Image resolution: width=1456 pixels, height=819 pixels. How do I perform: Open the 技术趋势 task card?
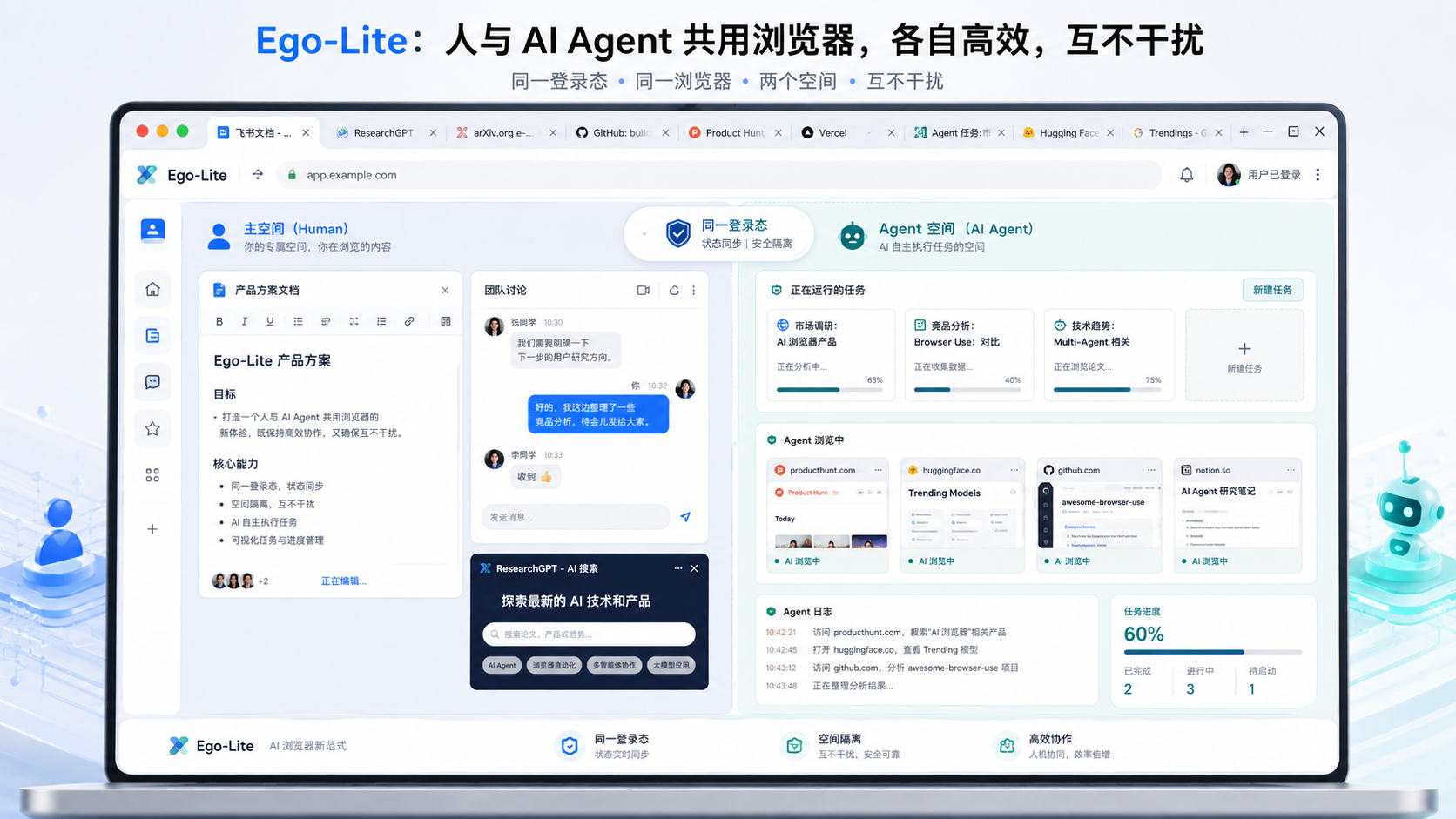point(1109,355)
